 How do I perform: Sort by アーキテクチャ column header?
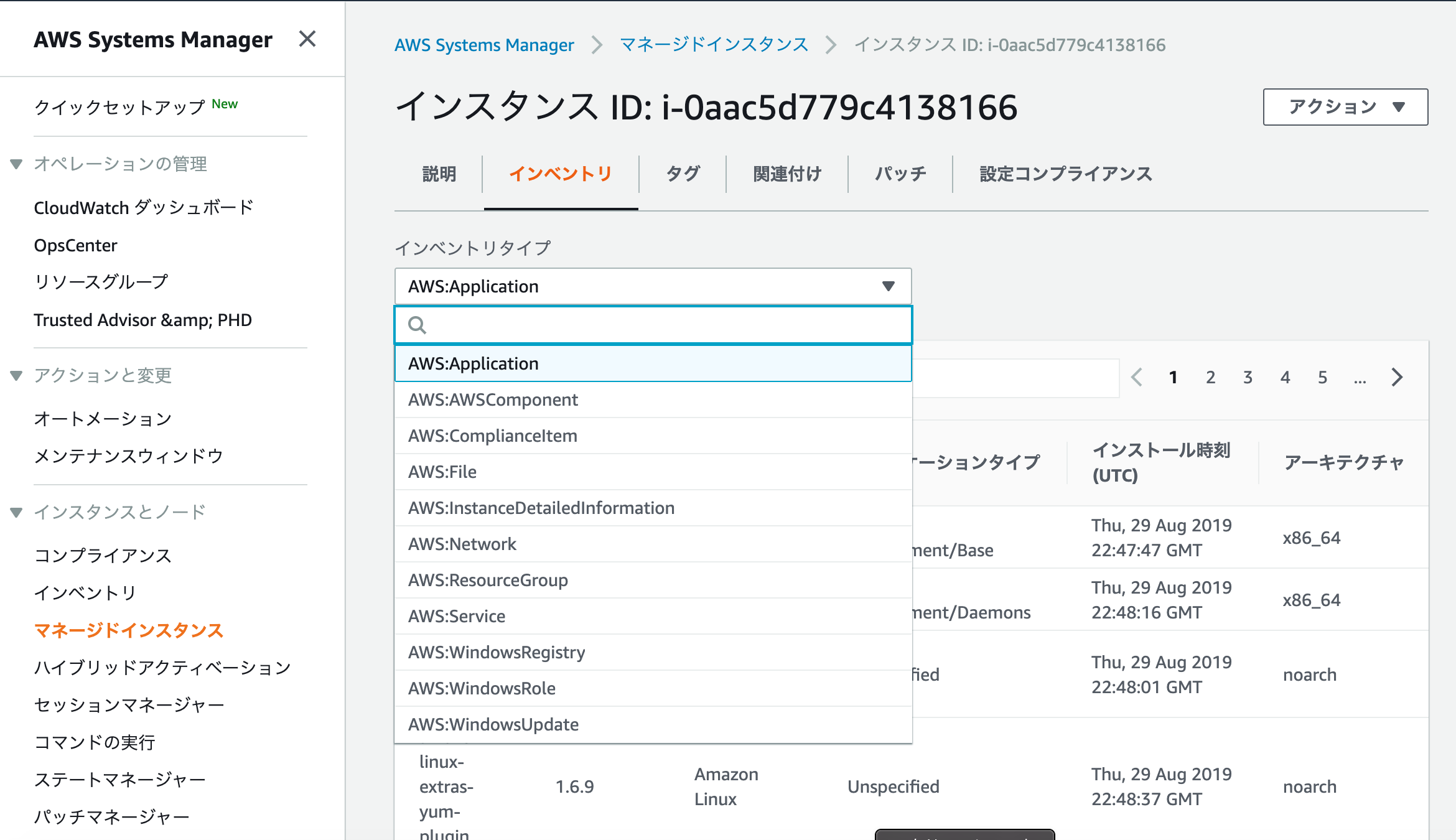(1345, 462)
